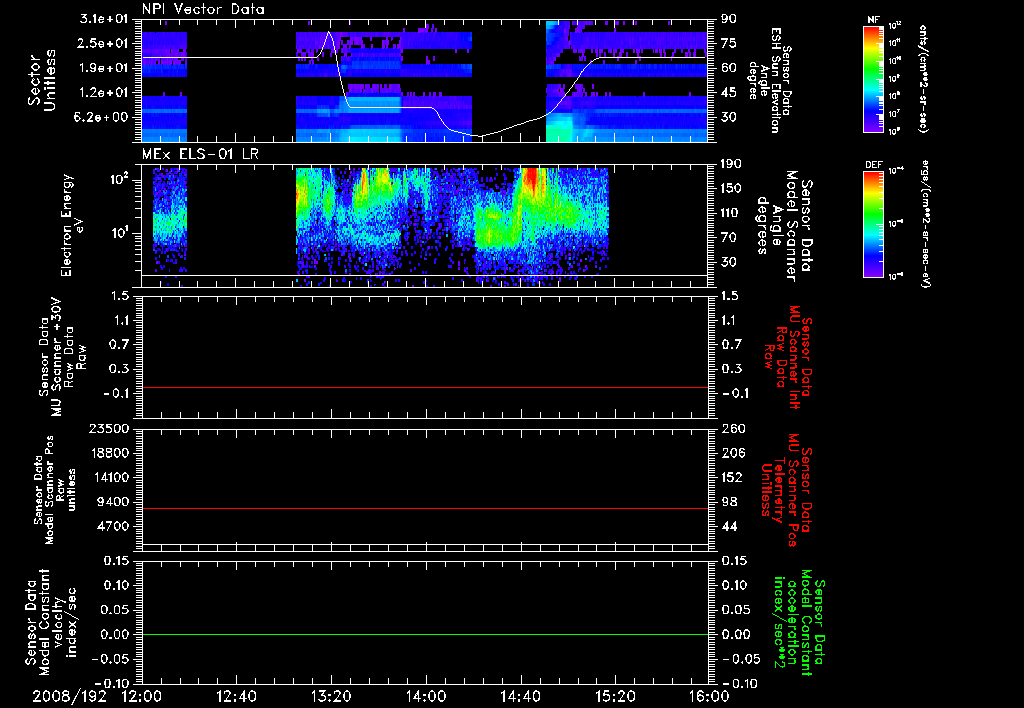Click the '1.9e+01' sector tick value
Viewport: 1024px width, 708px height.
pos(104,68)
